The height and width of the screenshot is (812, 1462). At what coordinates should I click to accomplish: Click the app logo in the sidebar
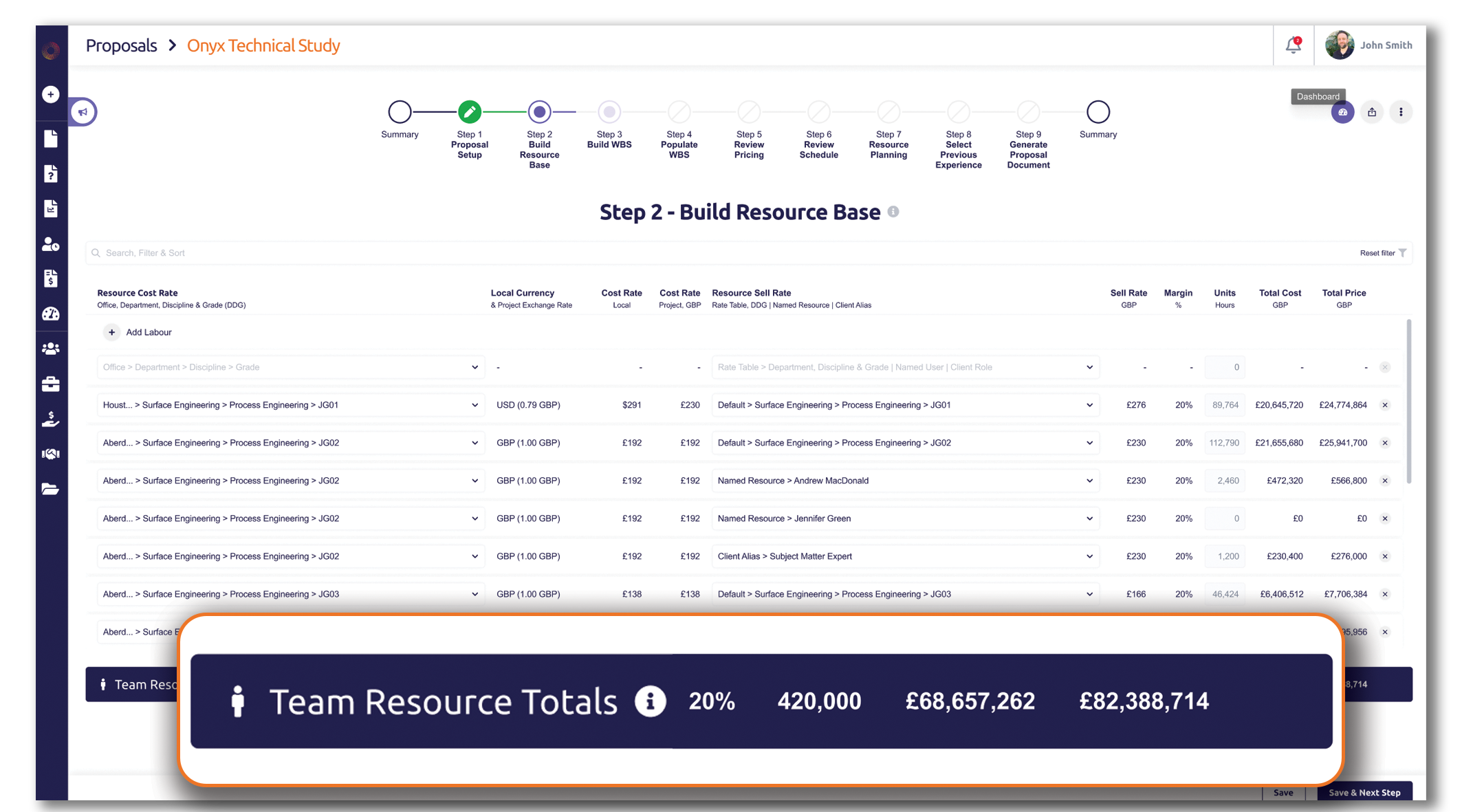[51, 50]
